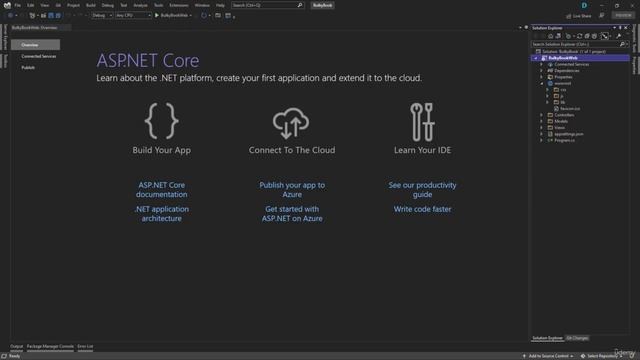Open .NET application architecture link
Image resolution: width=640 pixels, height=360 pixels.
click(162, 213)
